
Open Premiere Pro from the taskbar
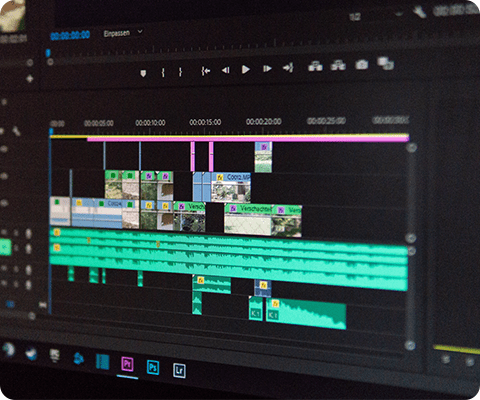click(x=127, y=364)
